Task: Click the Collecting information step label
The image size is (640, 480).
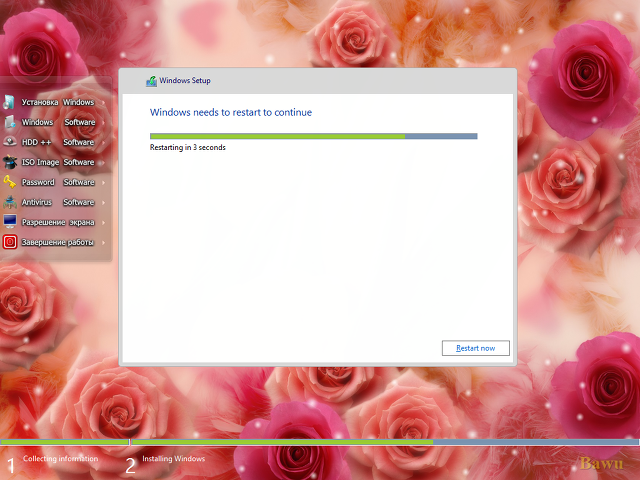Action: [x=60, y=459]
